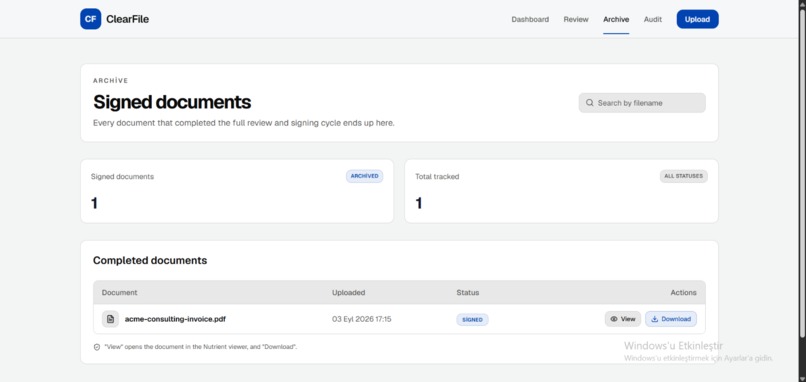The width and height of the screenshot is (806, 382).
Task: Click the PDF file icon beside acme-consulting-invoice.pdf
Action: [x=110, y=319]
